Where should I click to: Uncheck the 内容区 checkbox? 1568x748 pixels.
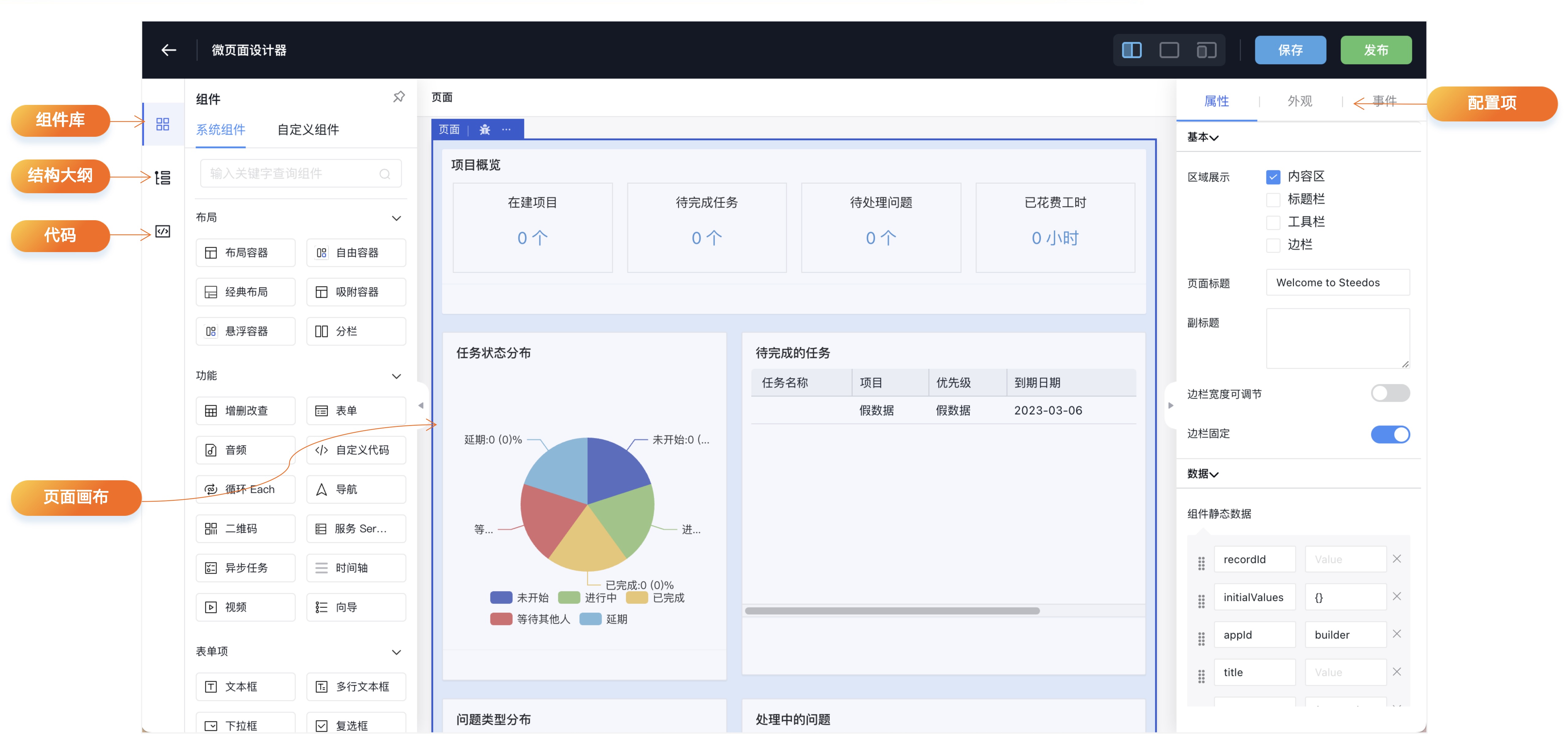point(1273,177)
